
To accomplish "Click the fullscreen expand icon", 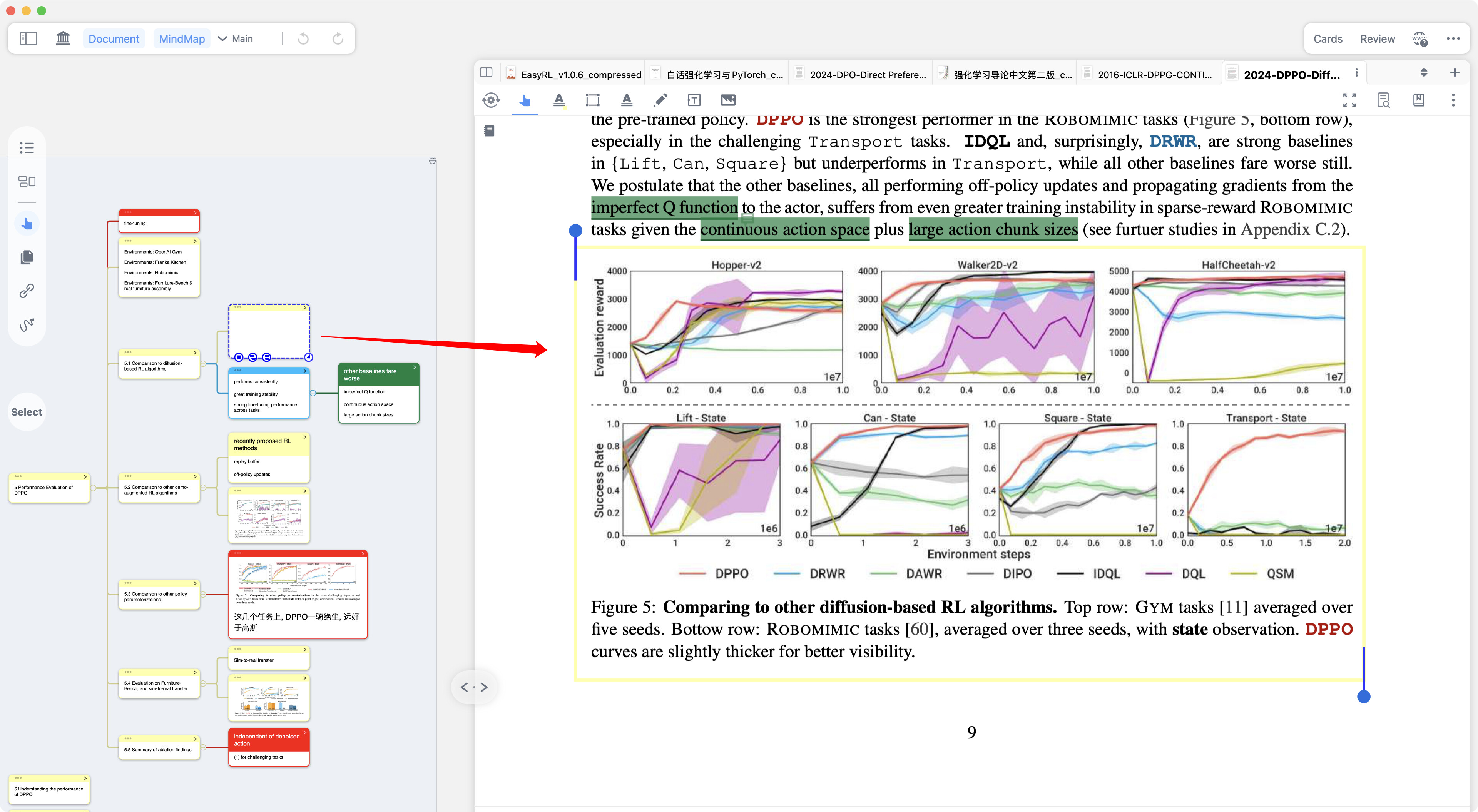I will point(1349,100).
